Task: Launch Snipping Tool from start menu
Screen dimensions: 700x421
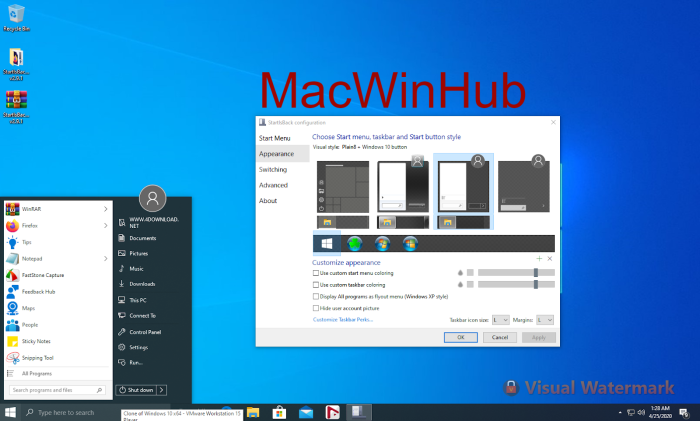Action: (57, 358)
